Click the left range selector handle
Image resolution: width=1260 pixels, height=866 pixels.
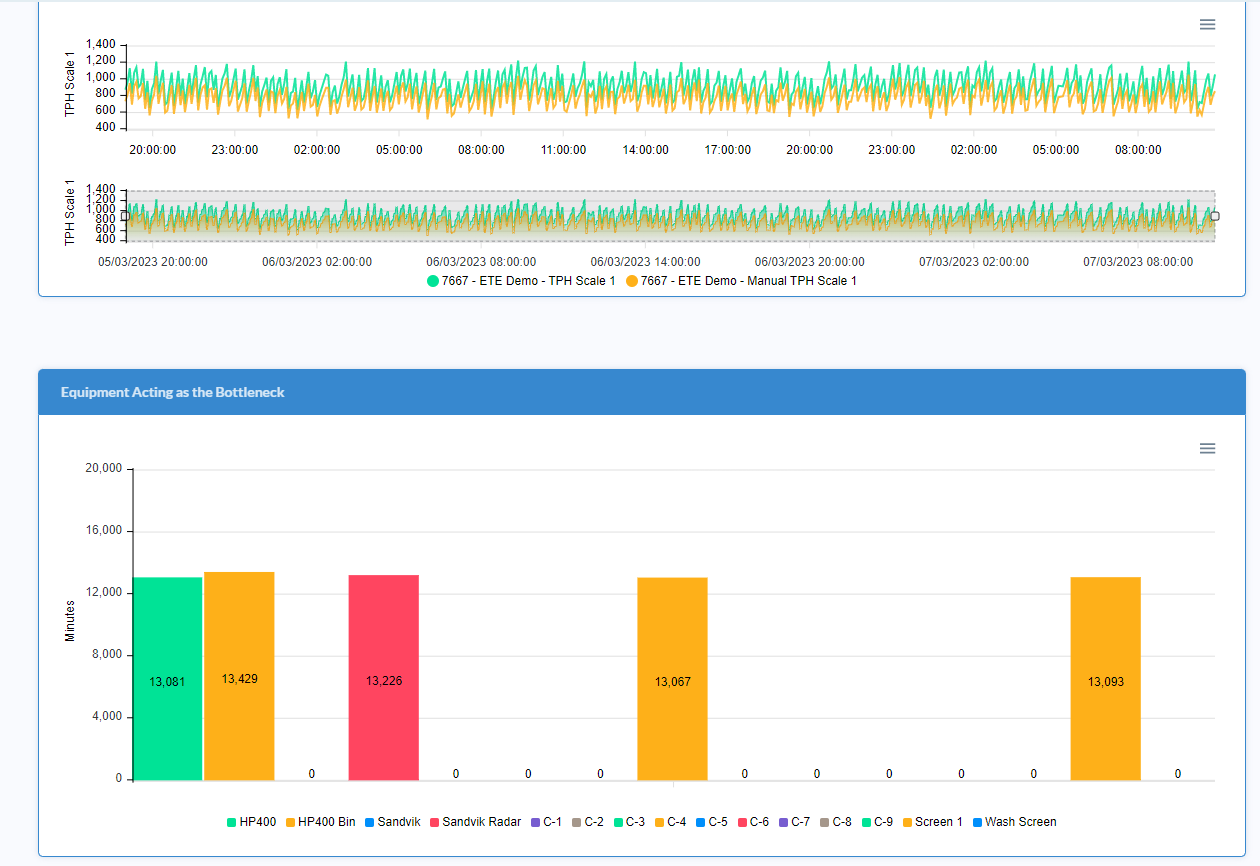point(125,216)
